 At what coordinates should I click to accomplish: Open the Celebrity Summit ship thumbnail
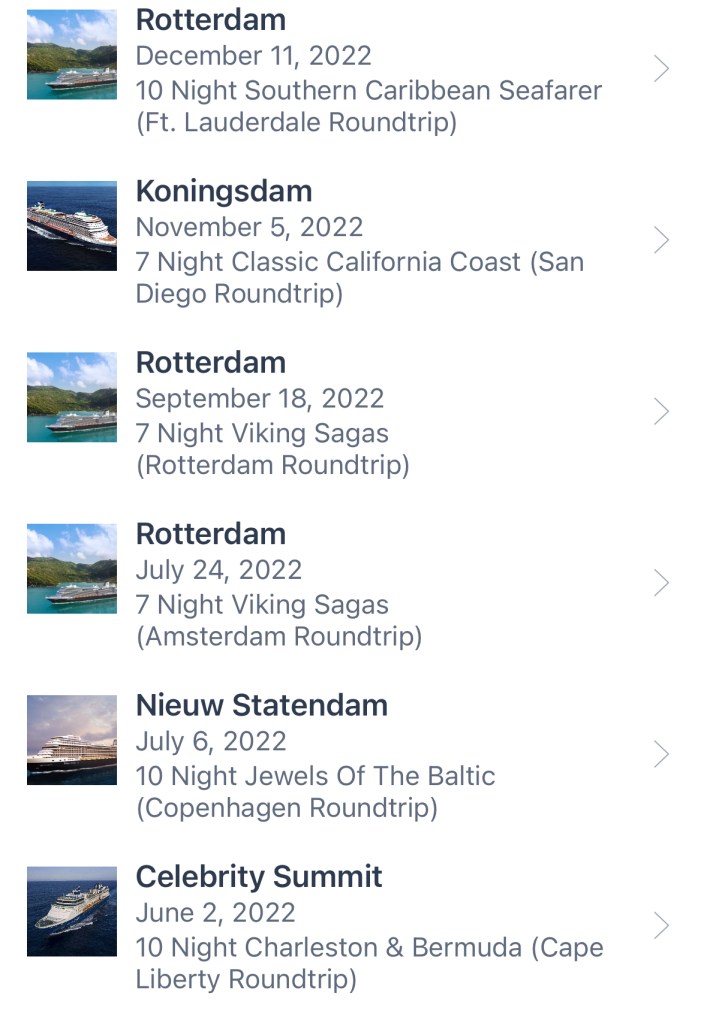click(71, 911)
